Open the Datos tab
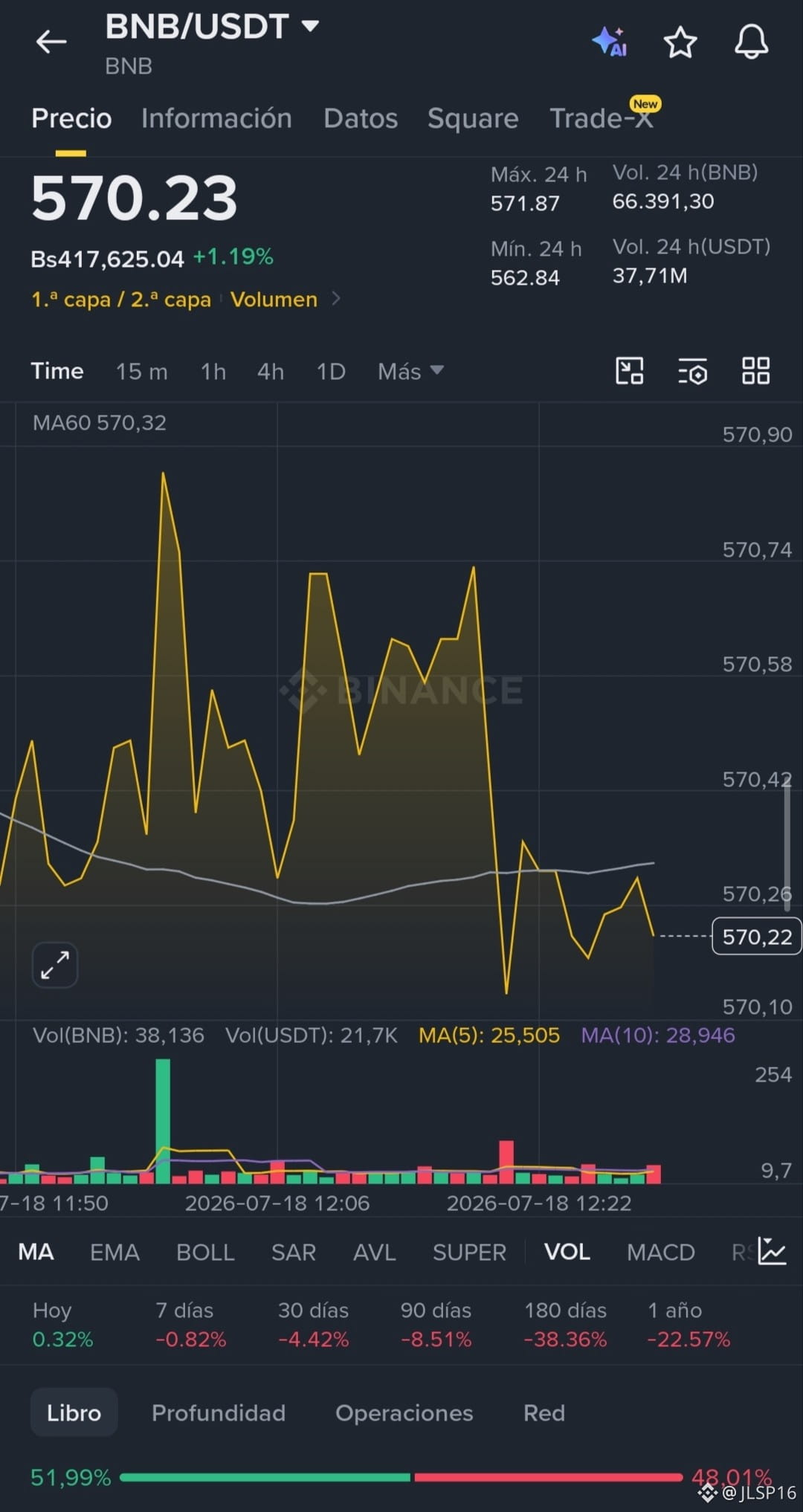The image size is (803, 1512). click(x=361, y=118)
